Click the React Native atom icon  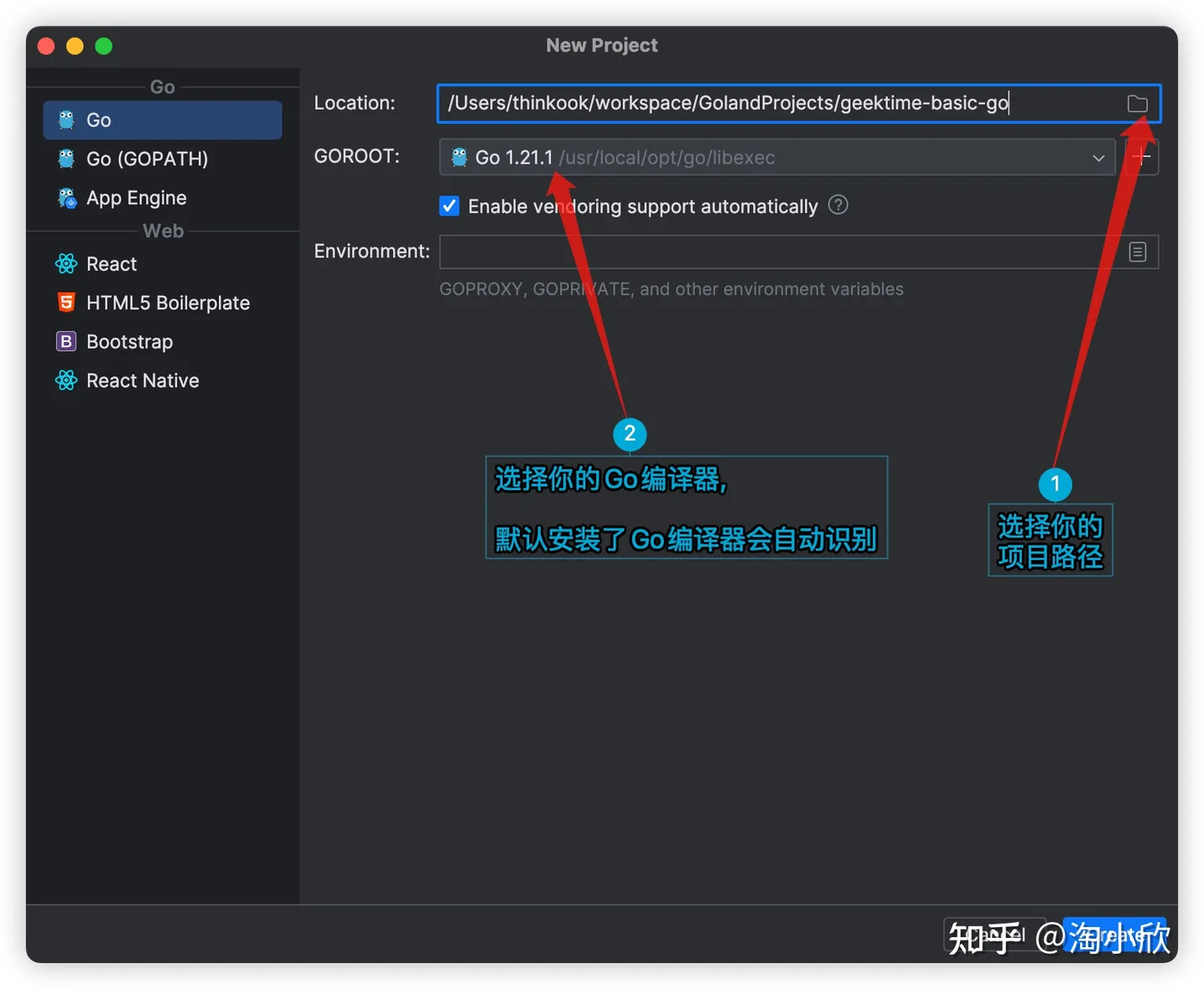pos(66,381)
